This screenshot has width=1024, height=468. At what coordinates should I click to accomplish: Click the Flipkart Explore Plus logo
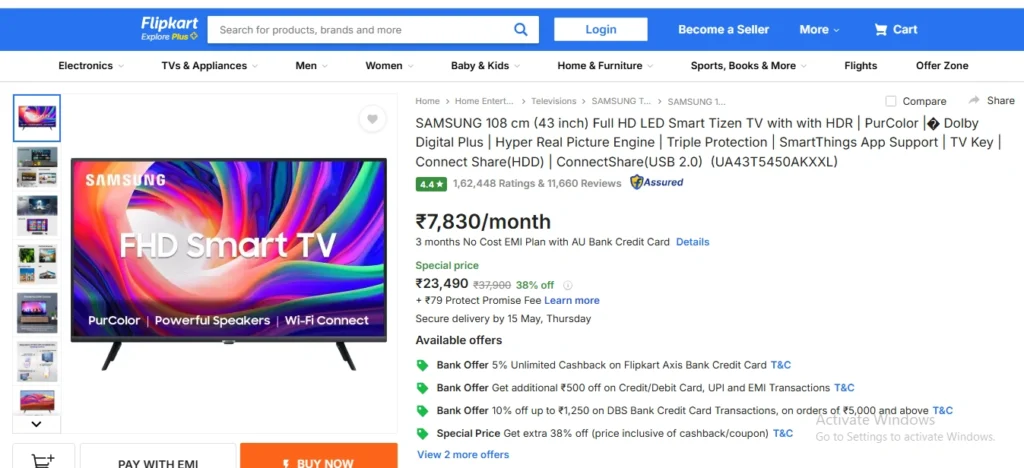tap(169, 29)
